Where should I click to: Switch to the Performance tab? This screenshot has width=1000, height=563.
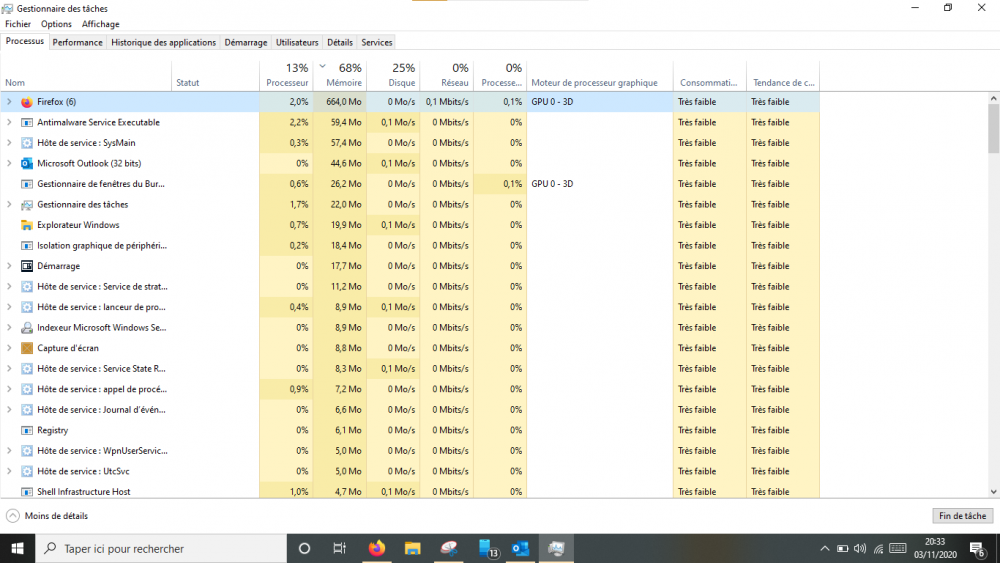(77, 42)
